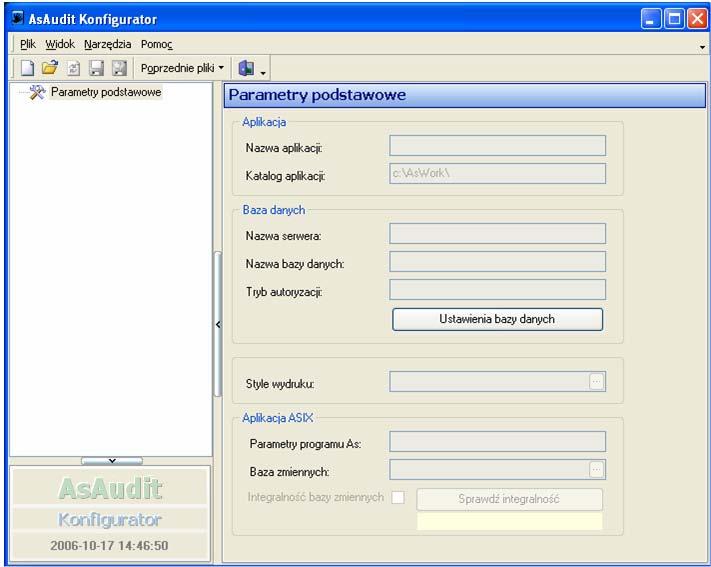
Task: Collapse the AsAudit logo panel with chevron
Action: click(112, 461)
